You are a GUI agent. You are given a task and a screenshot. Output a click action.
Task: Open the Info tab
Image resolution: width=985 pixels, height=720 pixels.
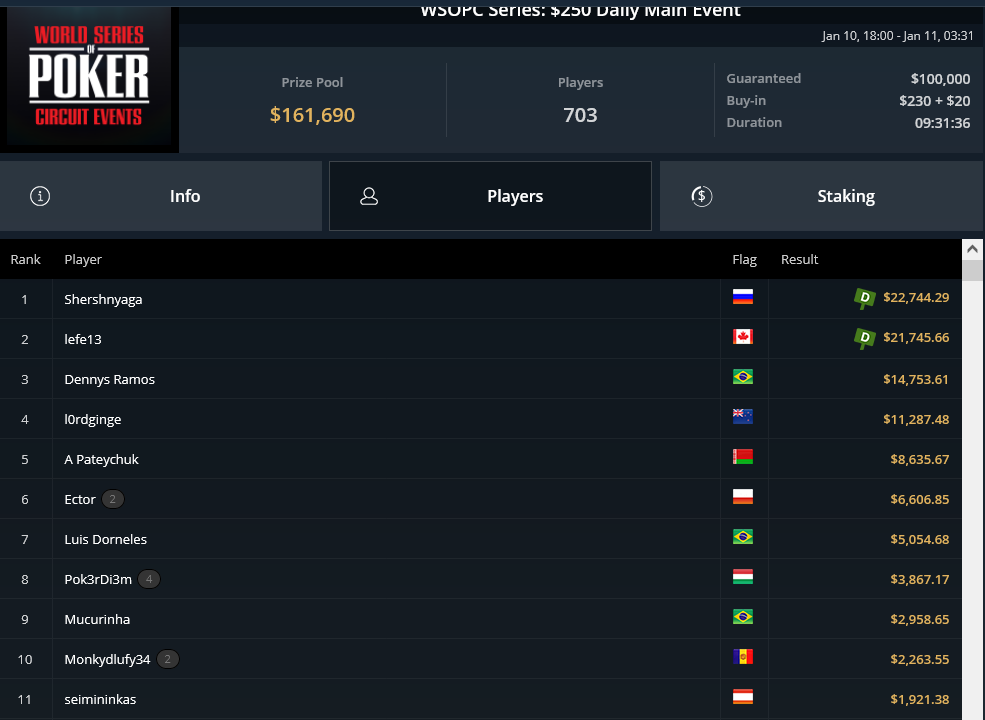[161, 196]
